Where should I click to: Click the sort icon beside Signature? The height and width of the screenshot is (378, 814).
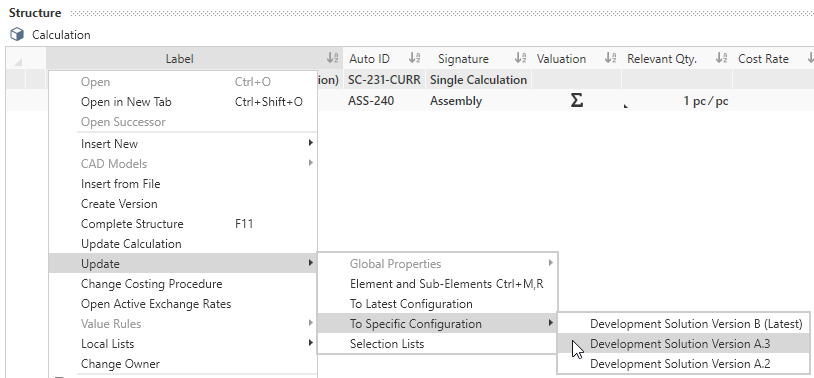coord(521,58)
